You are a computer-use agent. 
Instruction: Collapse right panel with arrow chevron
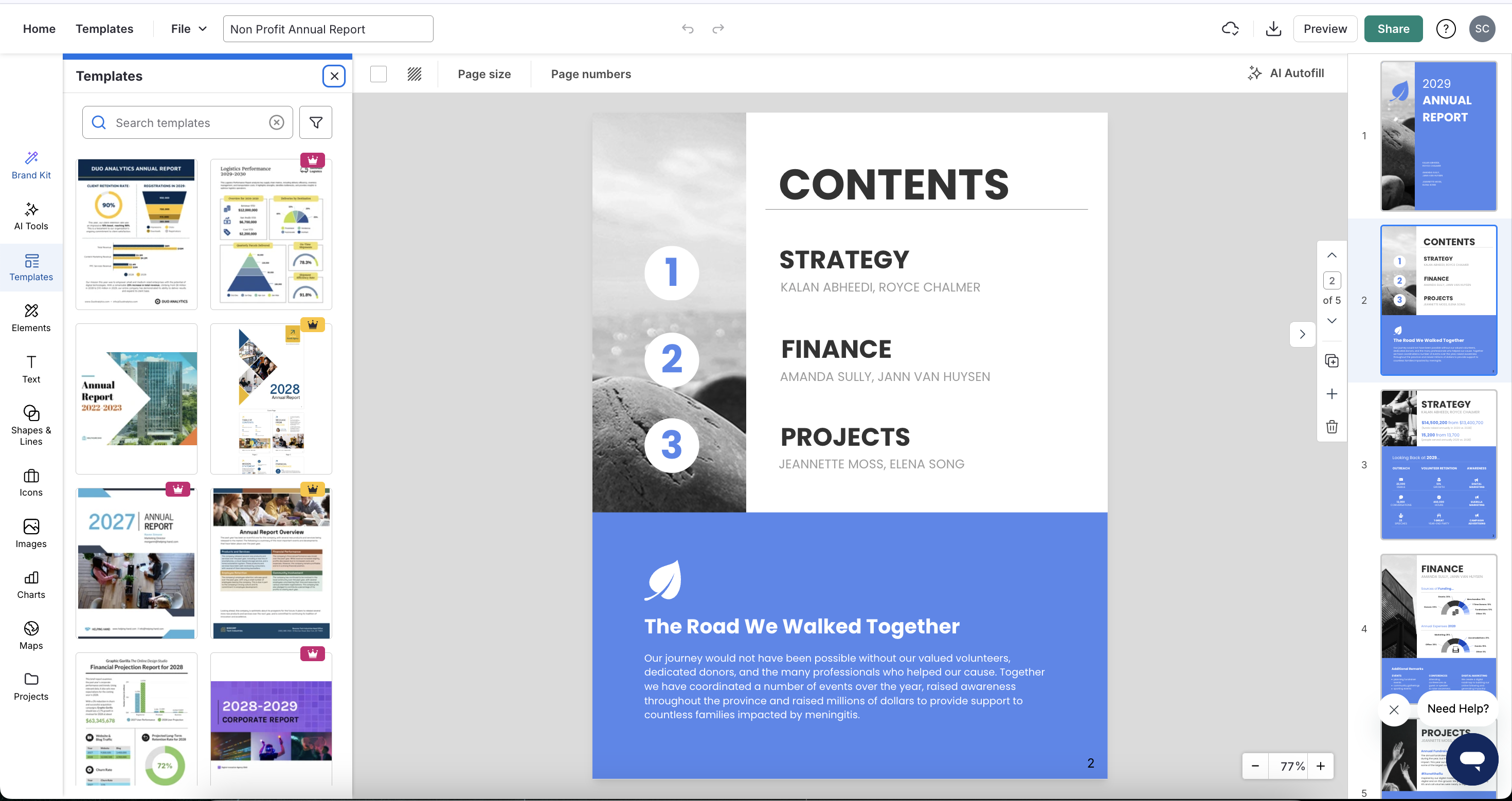(x=1303, y=335)
